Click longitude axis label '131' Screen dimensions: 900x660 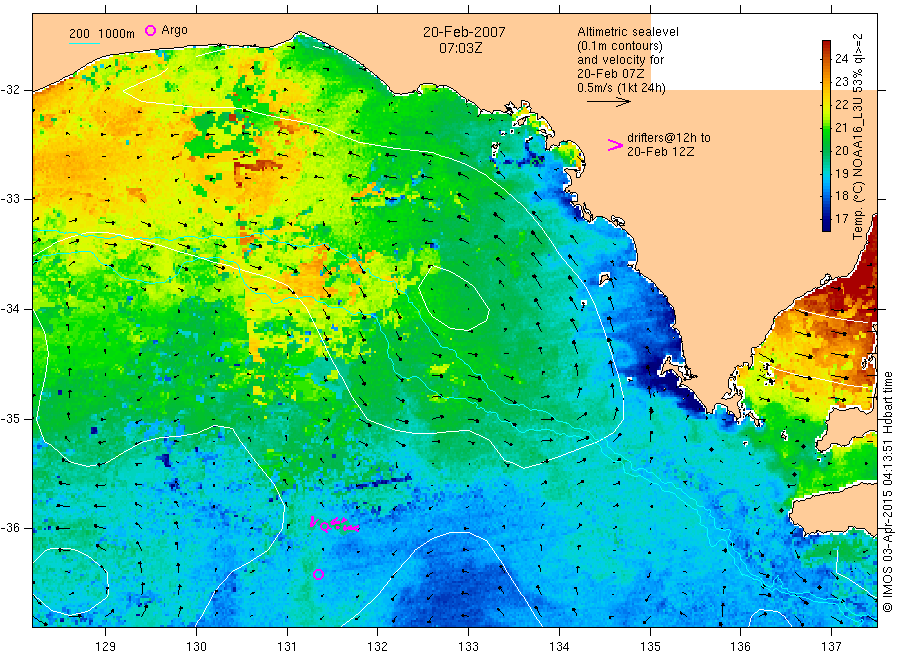[287, 647]
